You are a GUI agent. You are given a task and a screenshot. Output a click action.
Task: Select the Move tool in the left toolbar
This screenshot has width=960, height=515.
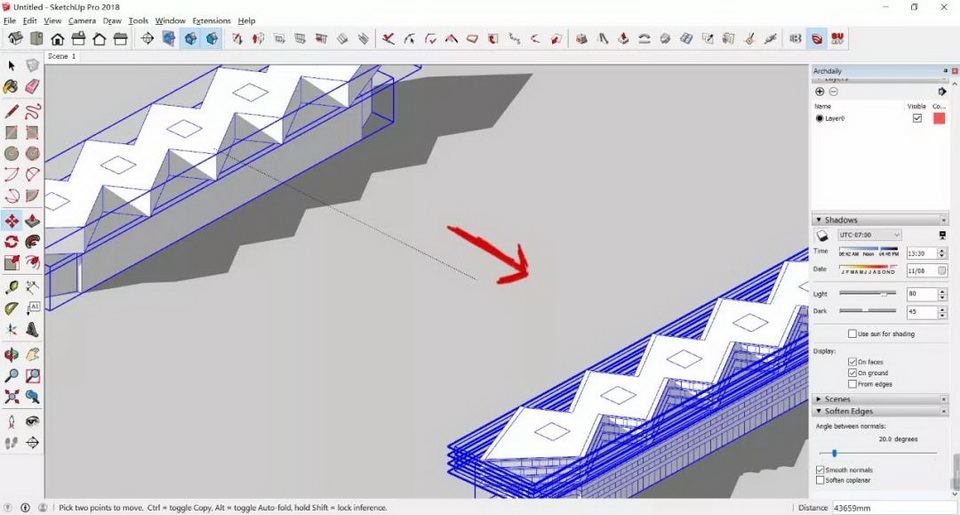point(11,221)
